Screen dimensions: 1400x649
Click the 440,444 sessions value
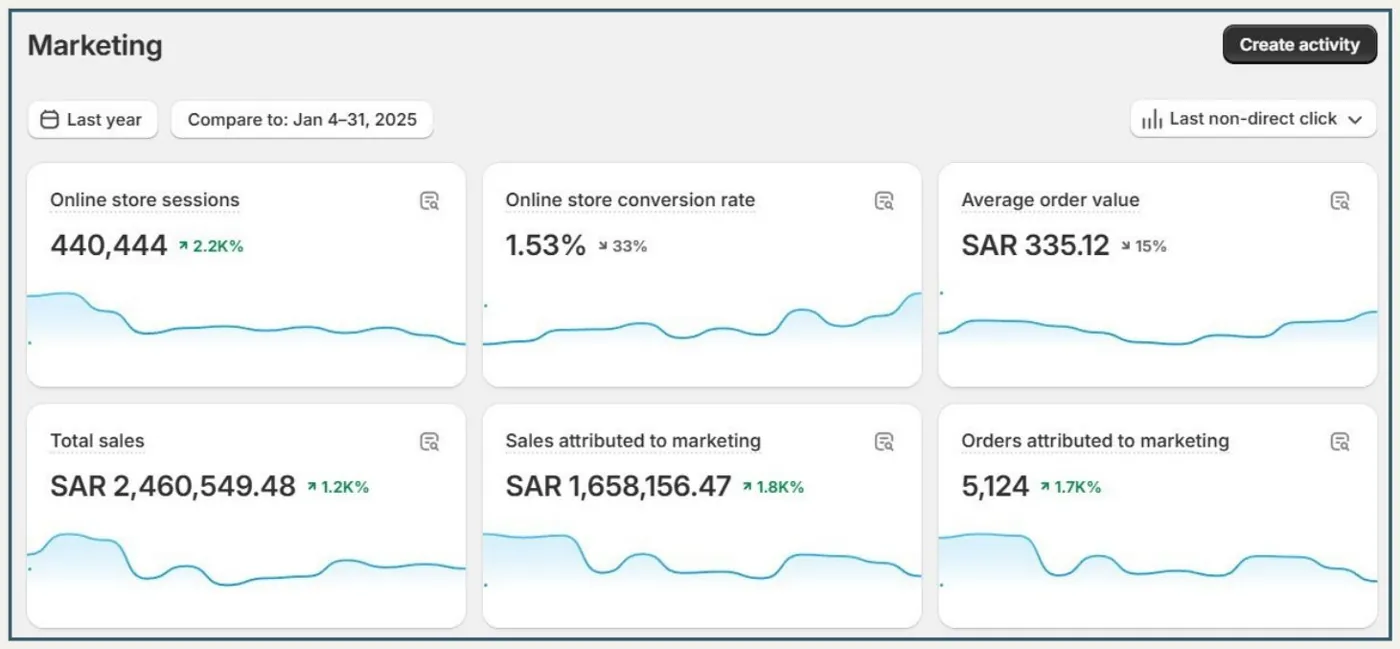point(109,245)
